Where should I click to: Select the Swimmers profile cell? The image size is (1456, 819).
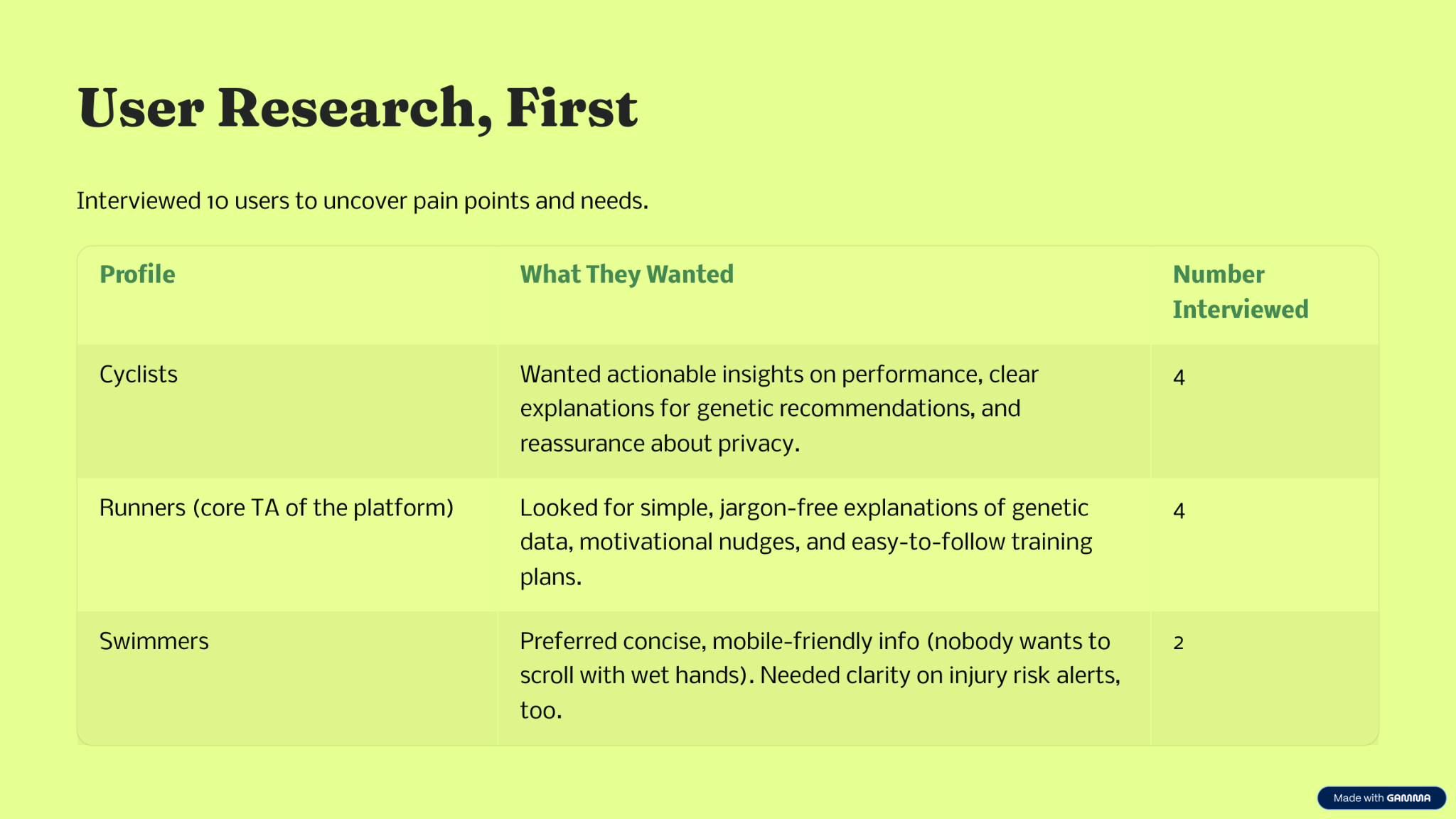click(x=287, y=678)
